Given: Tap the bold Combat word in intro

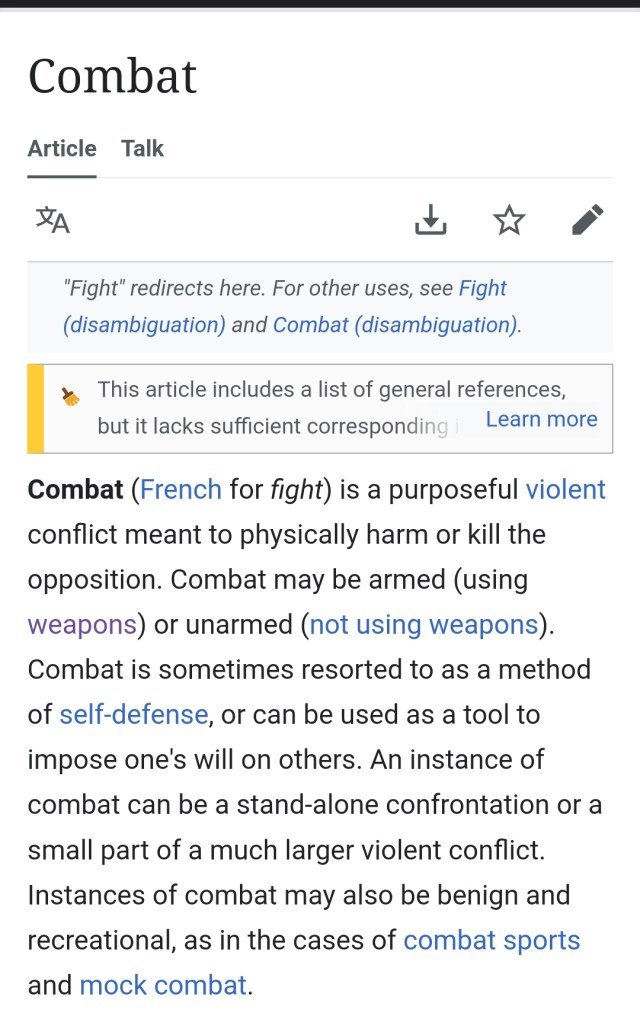Looking at the screenshot, I should point(75,490).
